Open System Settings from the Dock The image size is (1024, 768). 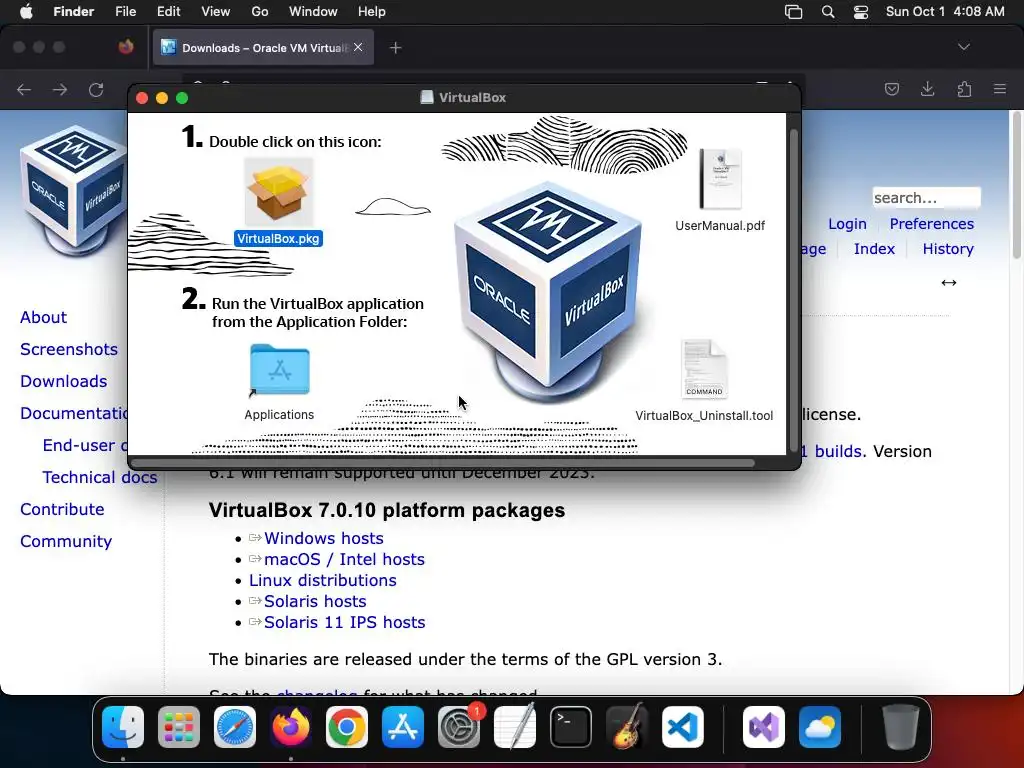[459, 727]
